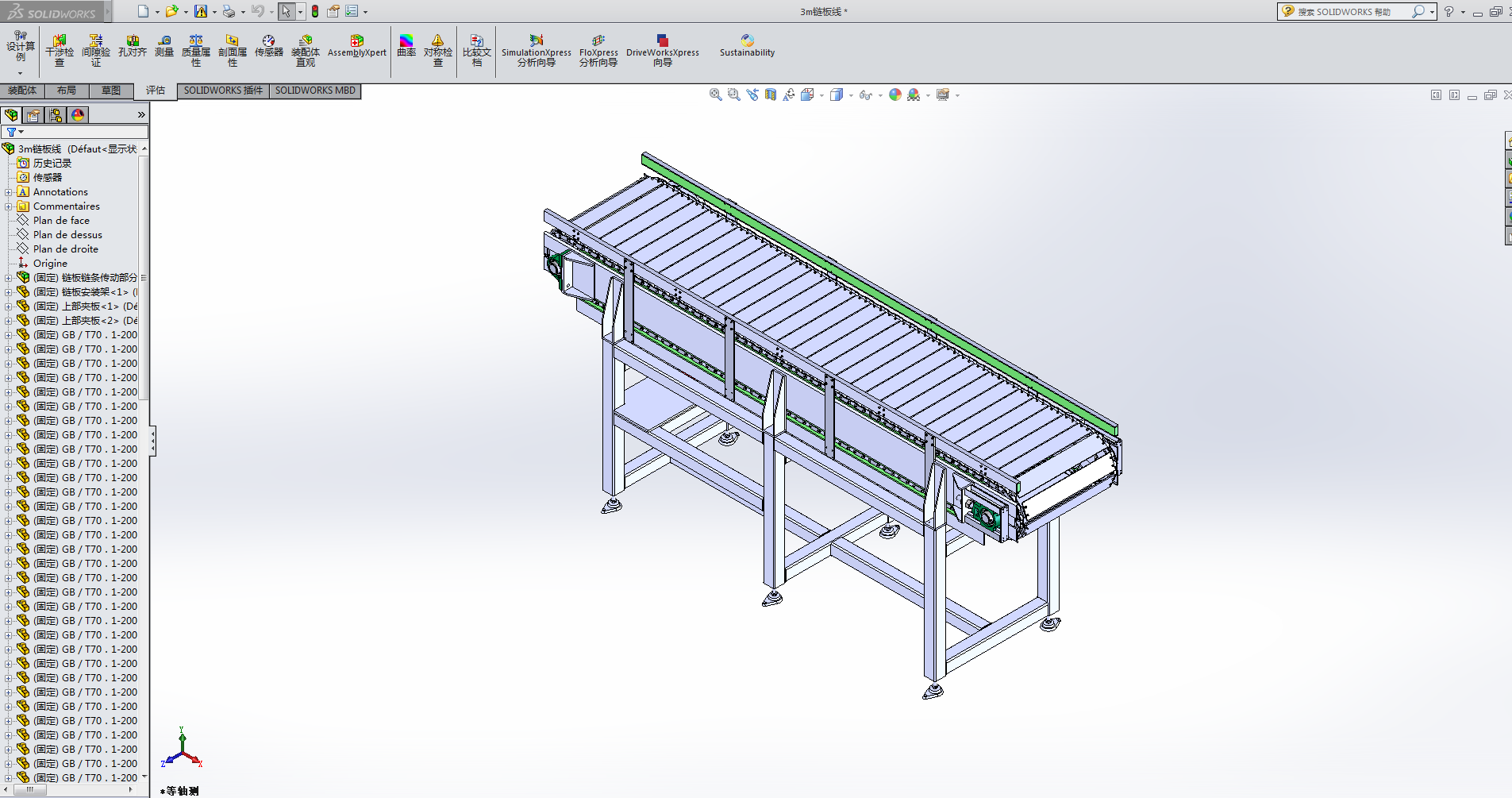This screenshot has height=798, width=1512.
Task: Open 质量属性 mass properties
Action: click(x=196, y=49)
